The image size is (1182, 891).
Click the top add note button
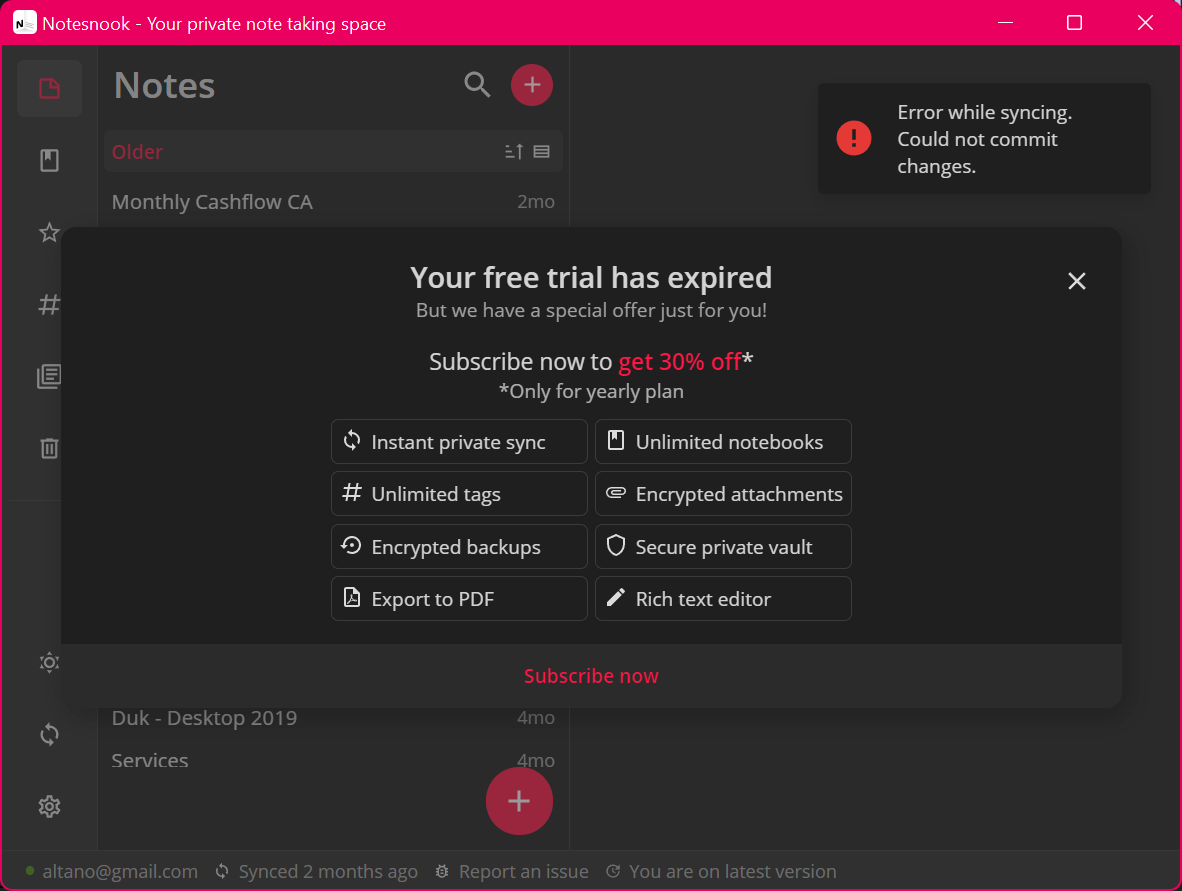pyautogui.click(x=531, y=84)
